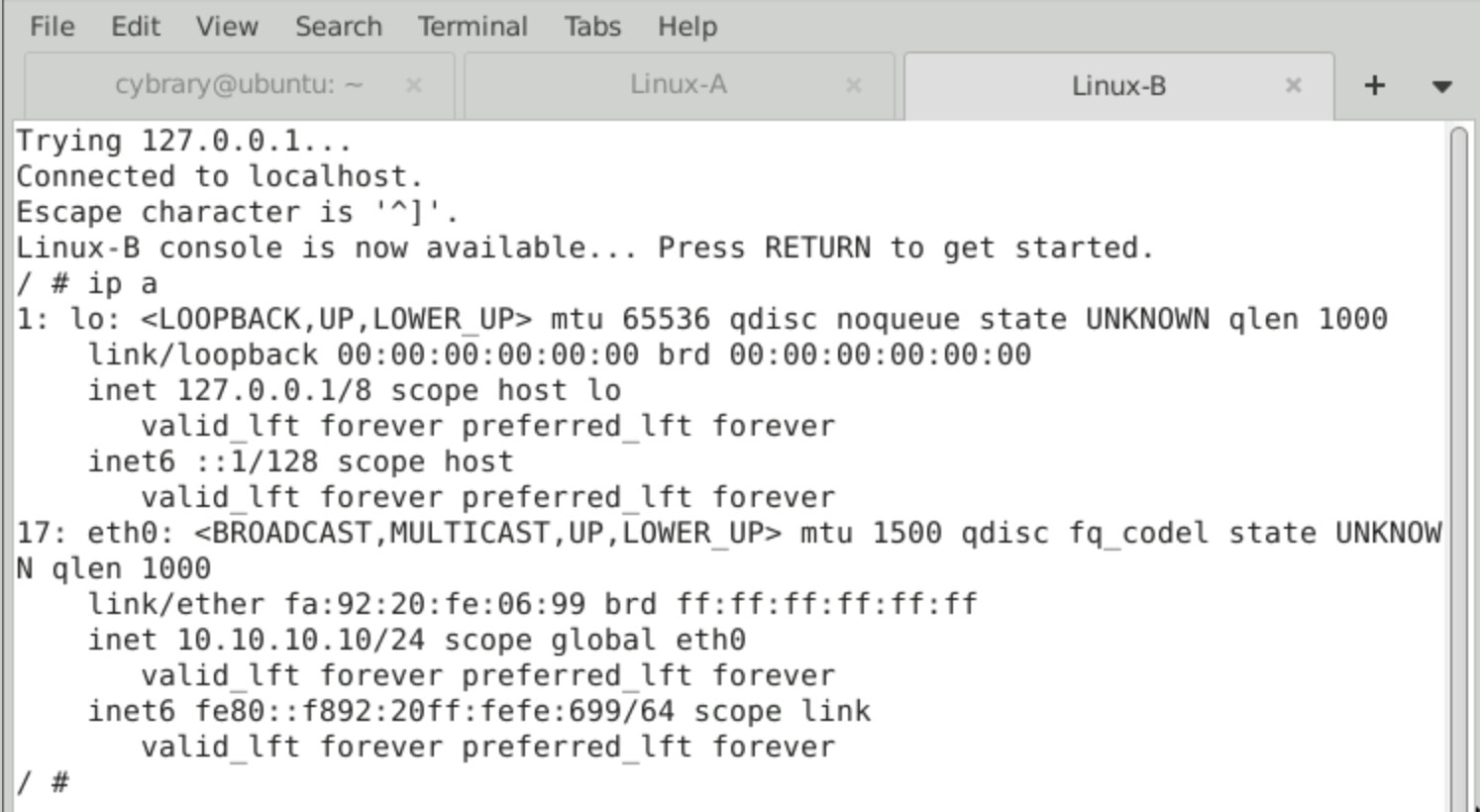
Task: Expand the tab list dropdown arrow
Action: 1441,87
